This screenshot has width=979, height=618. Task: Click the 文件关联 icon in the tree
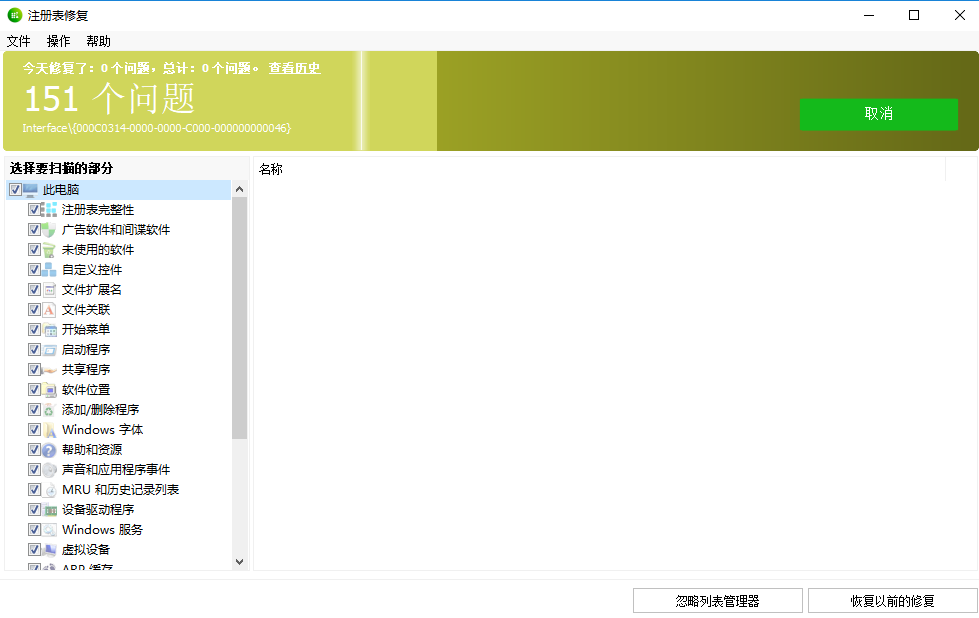[x=49, y=310]
